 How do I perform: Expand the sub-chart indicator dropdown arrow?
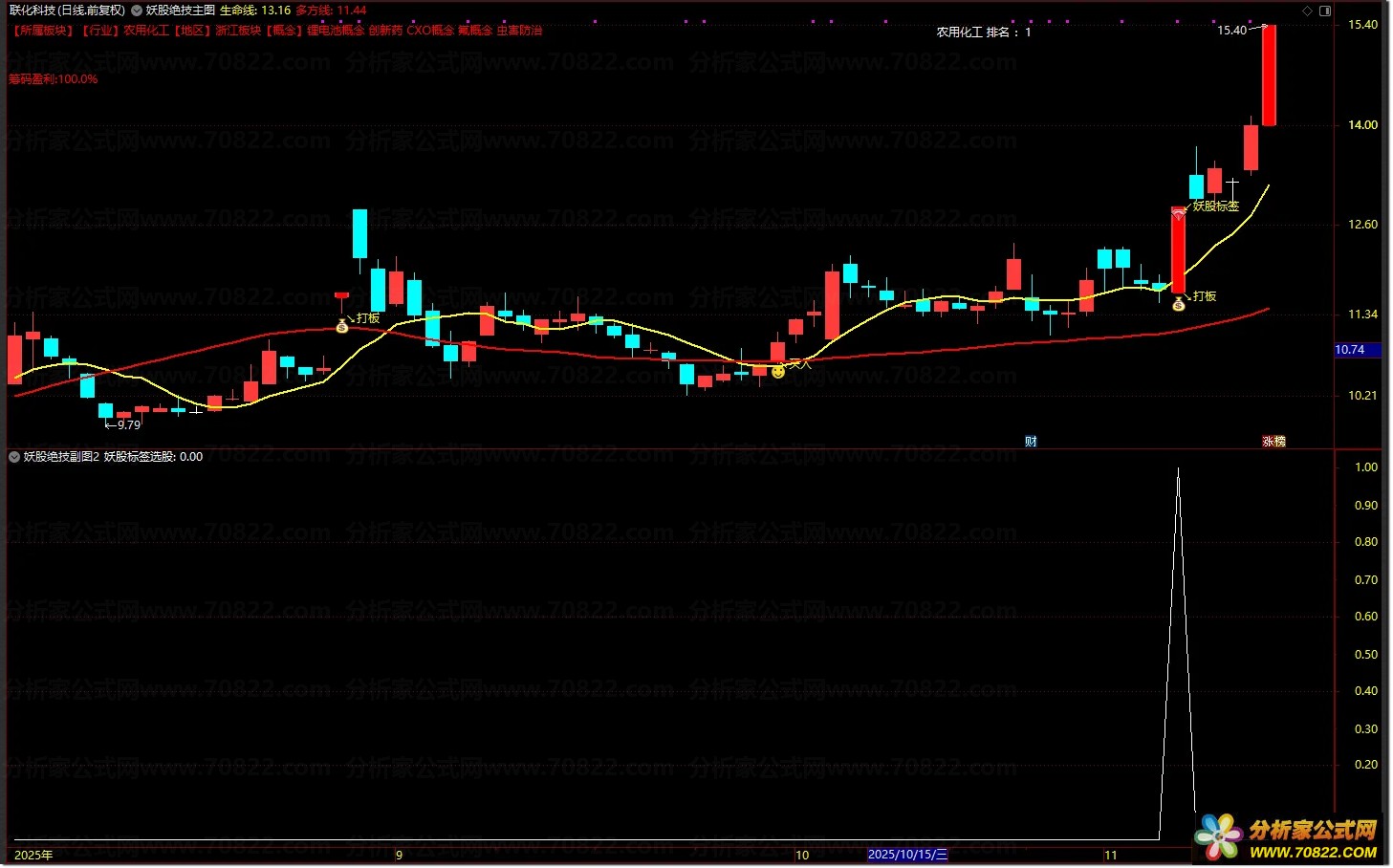point(14,457)
